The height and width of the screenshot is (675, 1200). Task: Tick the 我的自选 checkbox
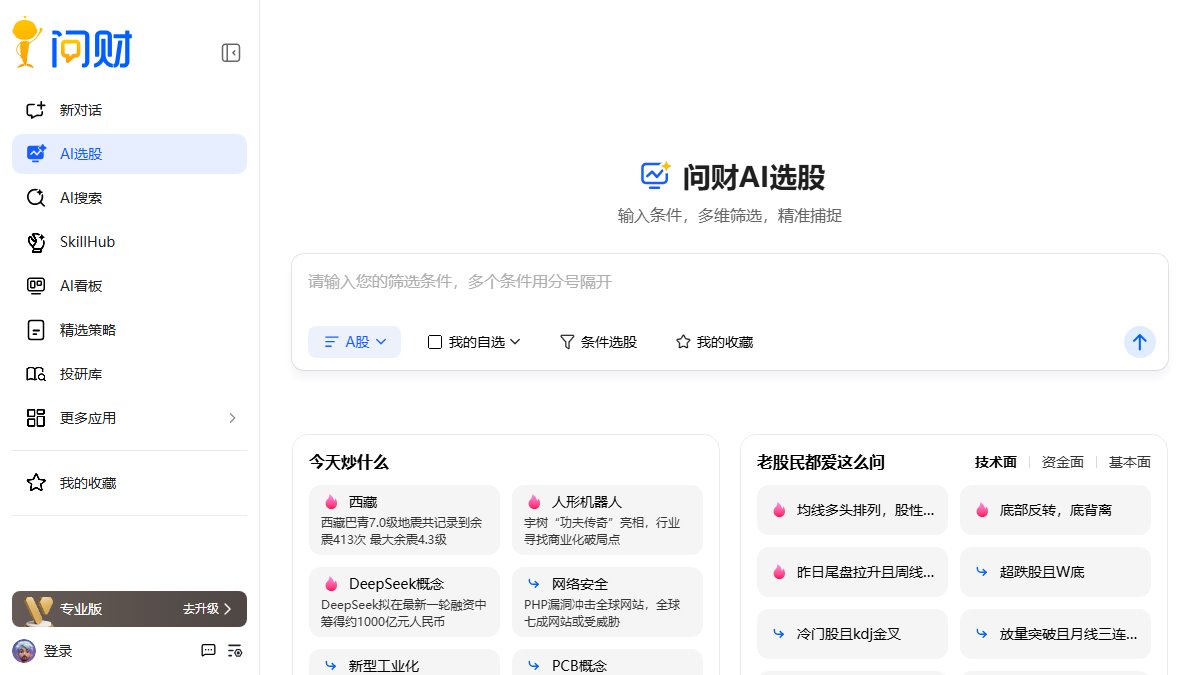[435, 342]
